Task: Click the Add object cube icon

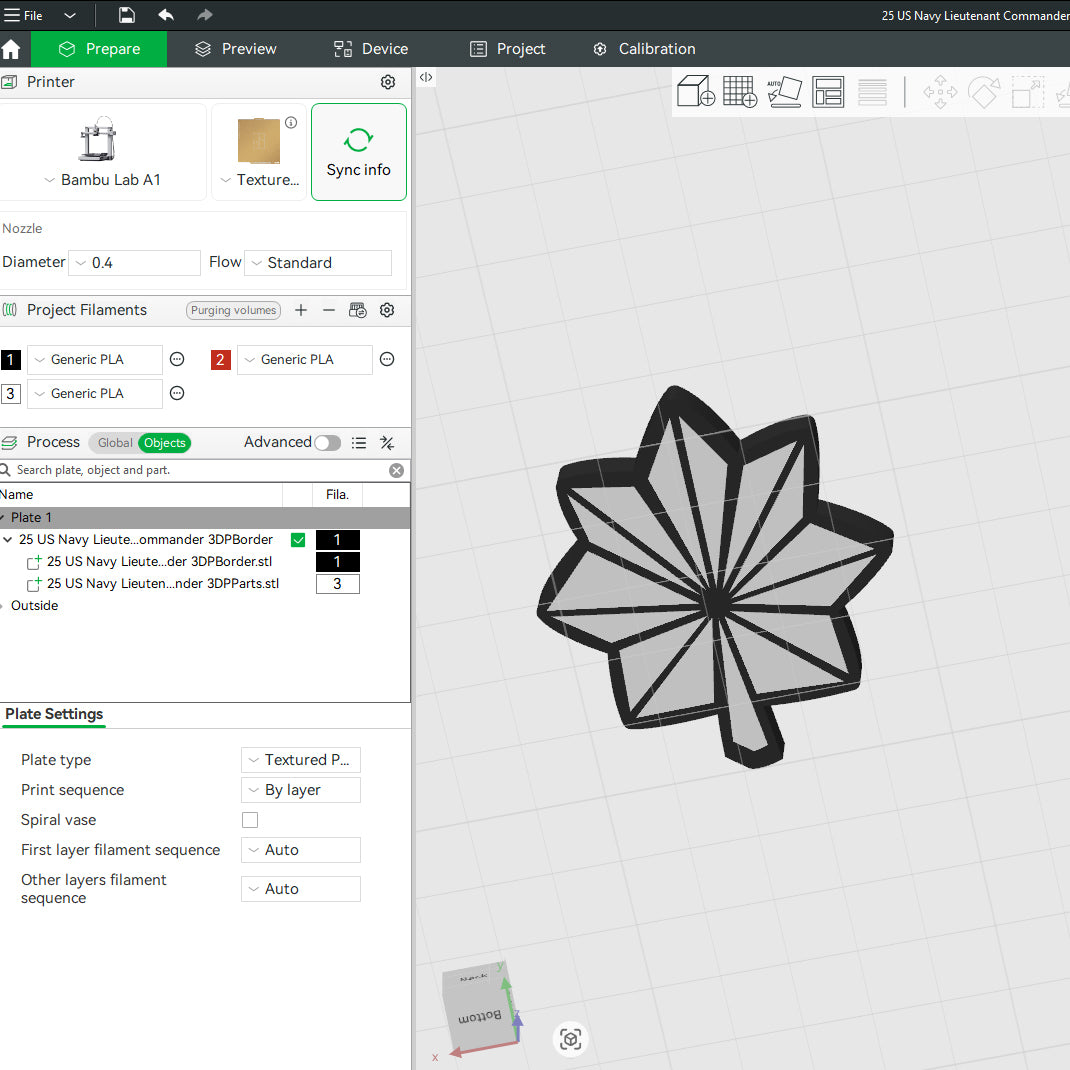Action: pyautogui.click(x=695, y=91)
